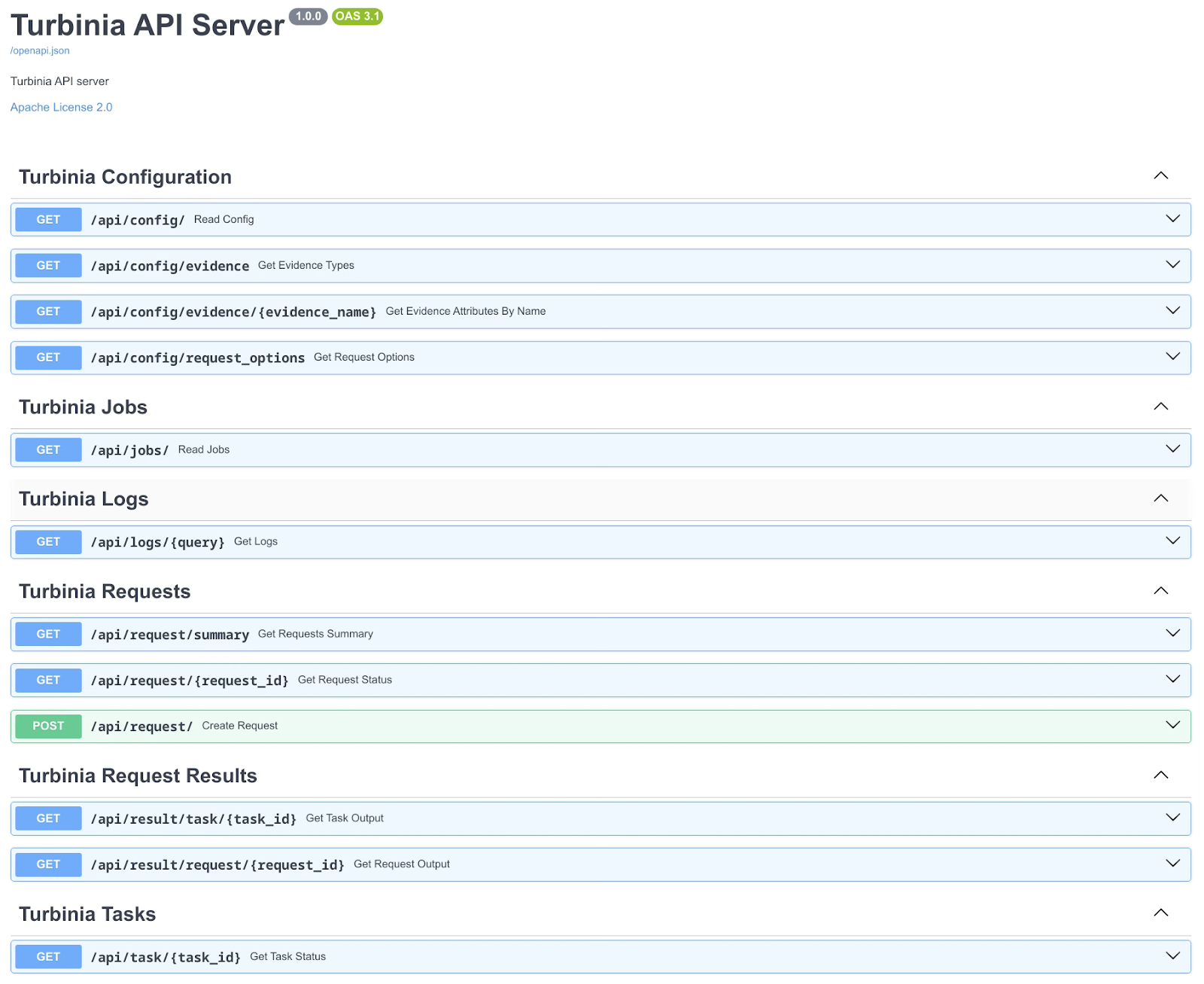1204x984 pixels.
Task: Click the /api/config/ path text
Action: (138, 220)
